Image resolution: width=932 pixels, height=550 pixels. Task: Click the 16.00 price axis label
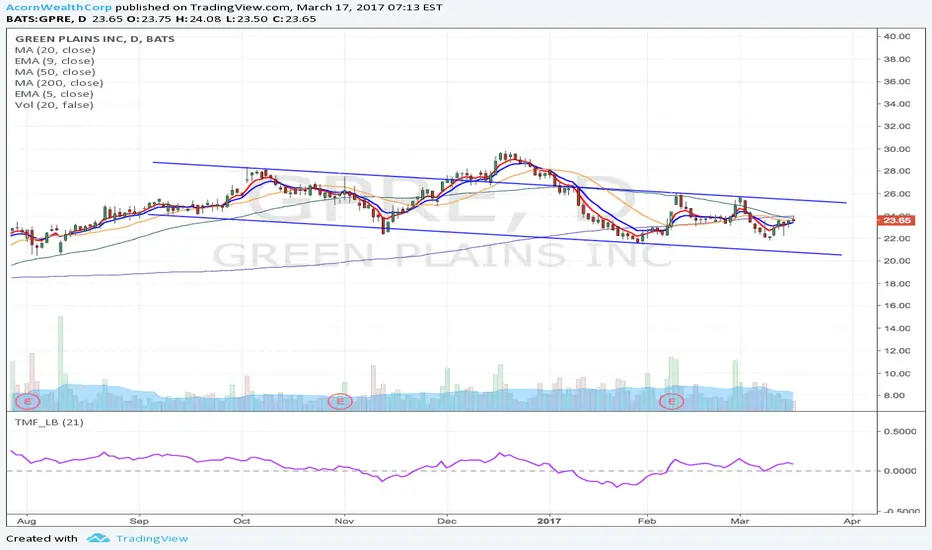coord(896,306)
